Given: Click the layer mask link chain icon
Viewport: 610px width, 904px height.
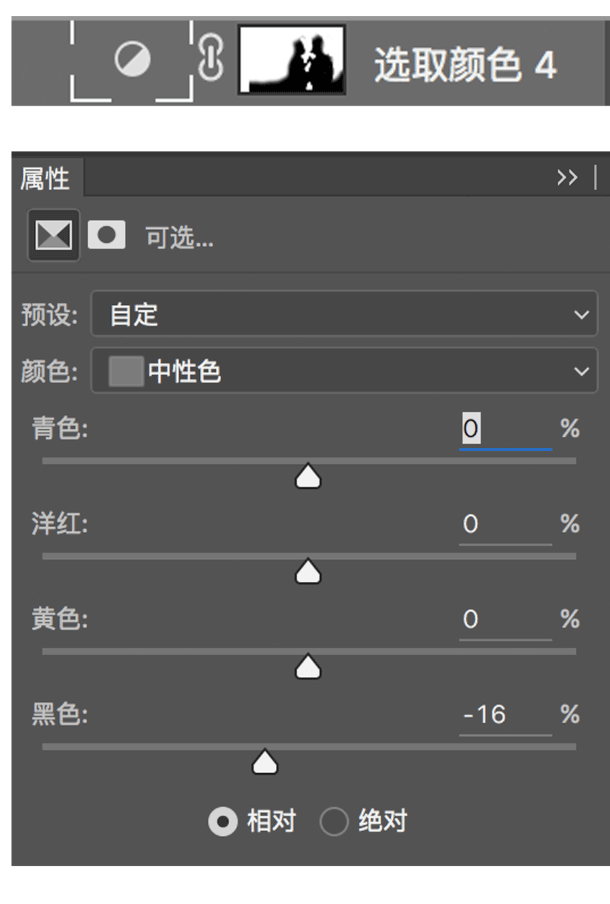Looking at the screenshot, I should [x=210, y=60].
